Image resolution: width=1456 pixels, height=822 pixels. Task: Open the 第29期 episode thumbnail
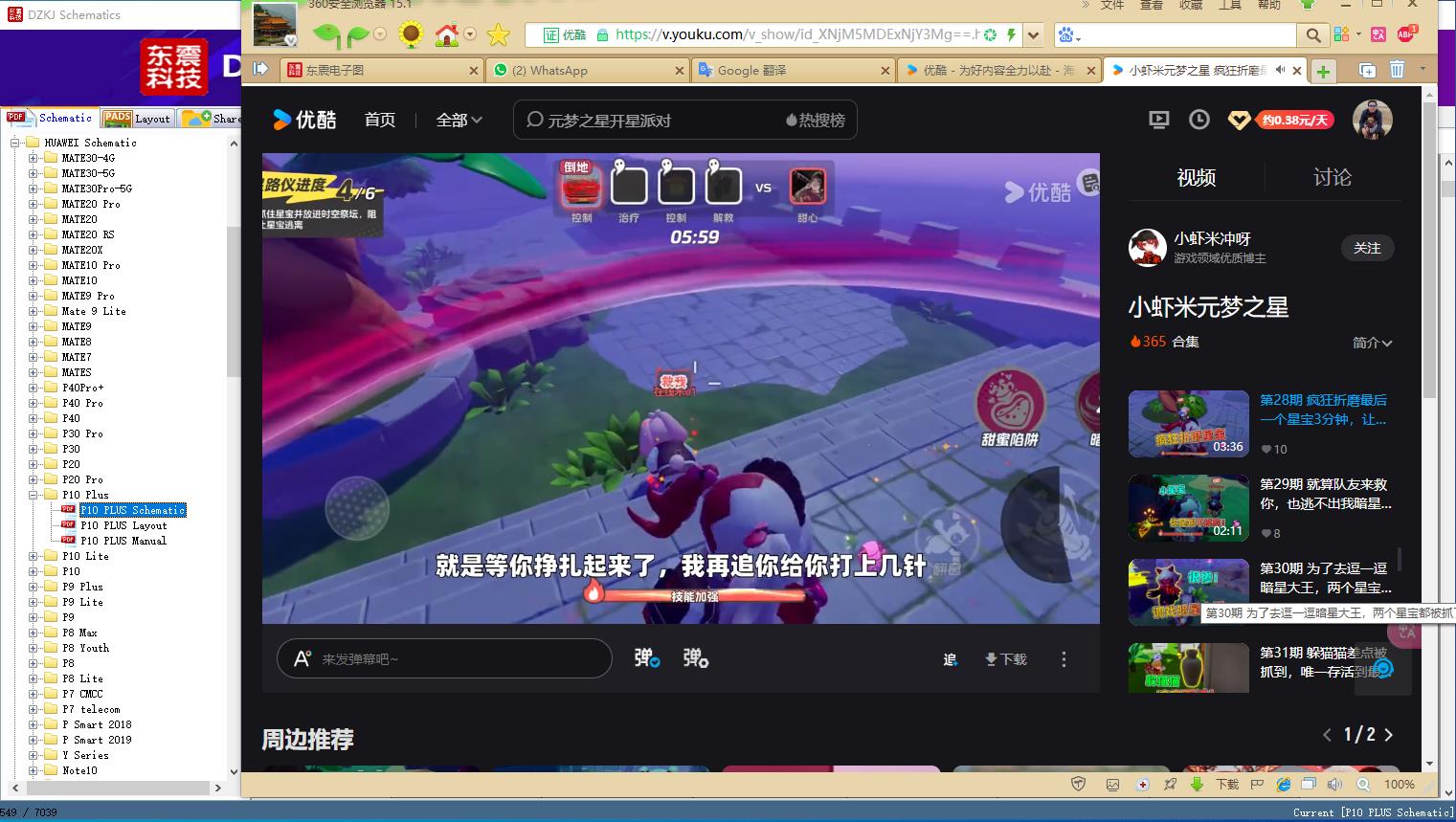click(x=1189, y=508)
